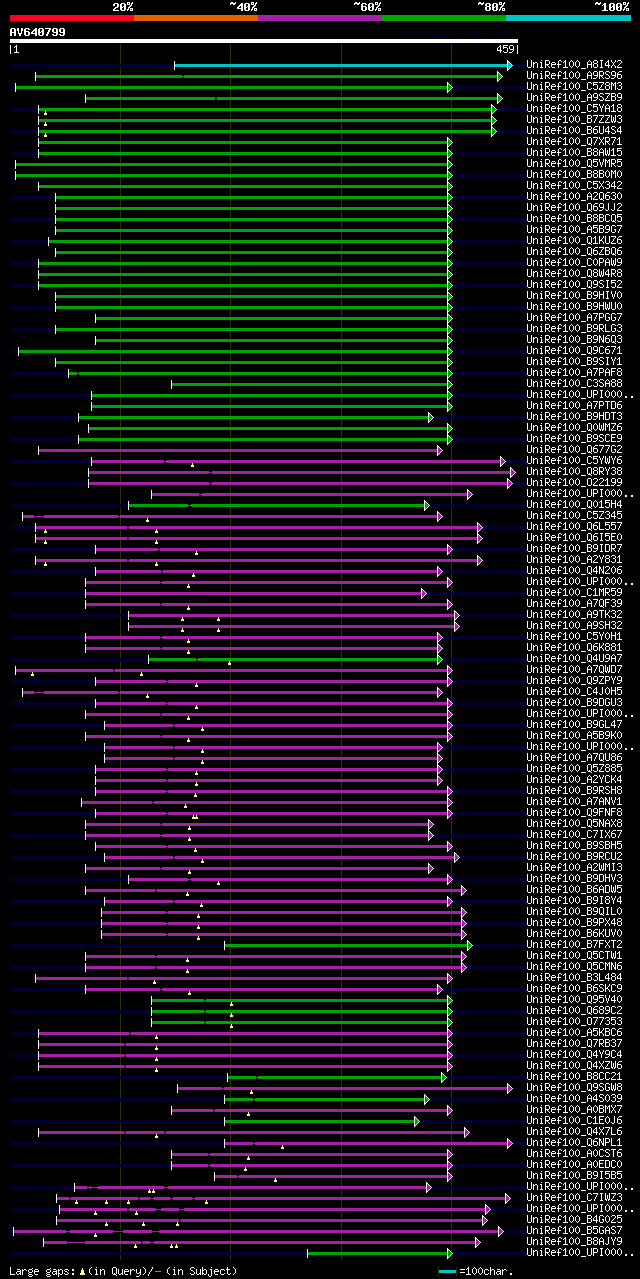Viewport: 640px width, 1279px height.
Task: Click the UniRef100_Q0WMZ6 hit name
Action: (x=574, y=428)
